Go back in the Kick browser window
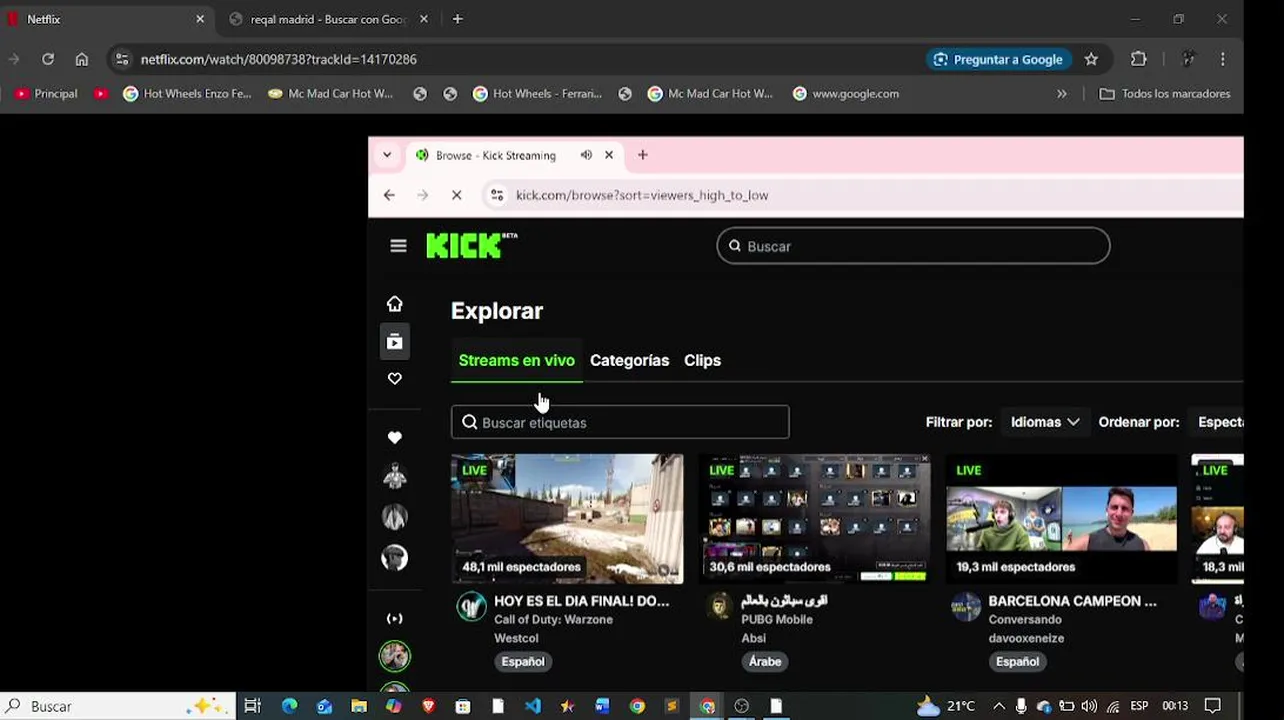The width and height of the screenshot is (1284, 720). point(389,195)
